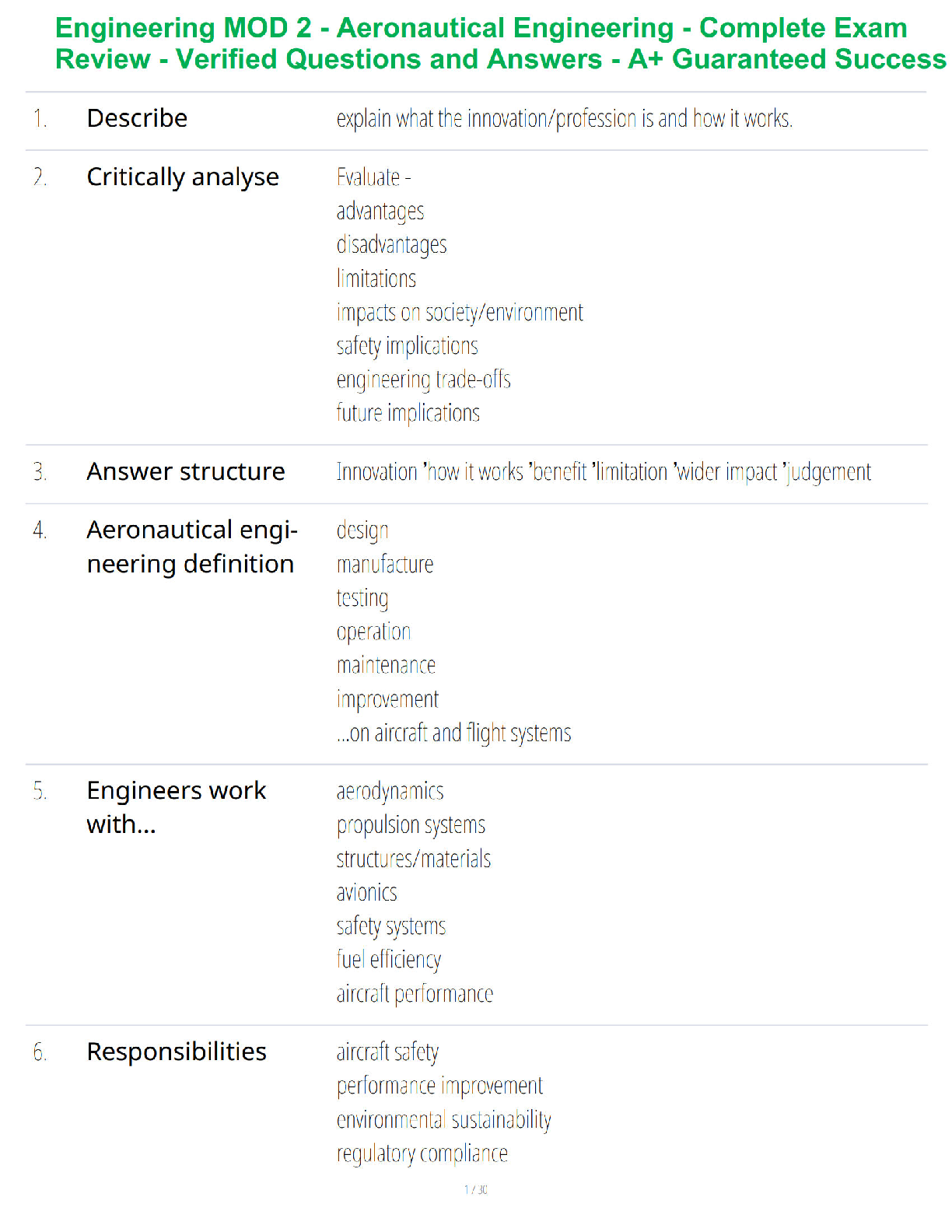Image resolution: width=952 pixels, height=1232 pixels.
Task: Click the "...on aircraft and flight systems" line
Action: (x=454, y=733)
